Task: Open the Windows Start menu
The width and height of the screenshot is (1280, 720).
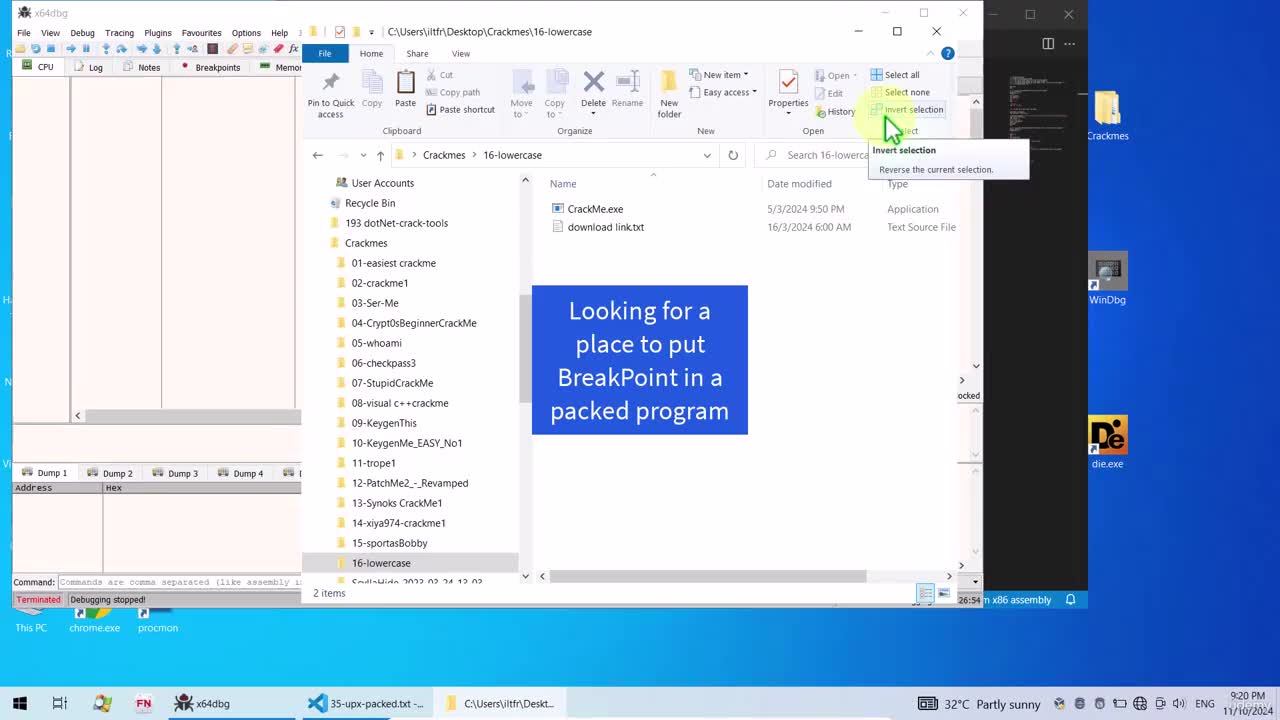Action: click(x=20, y=703)
